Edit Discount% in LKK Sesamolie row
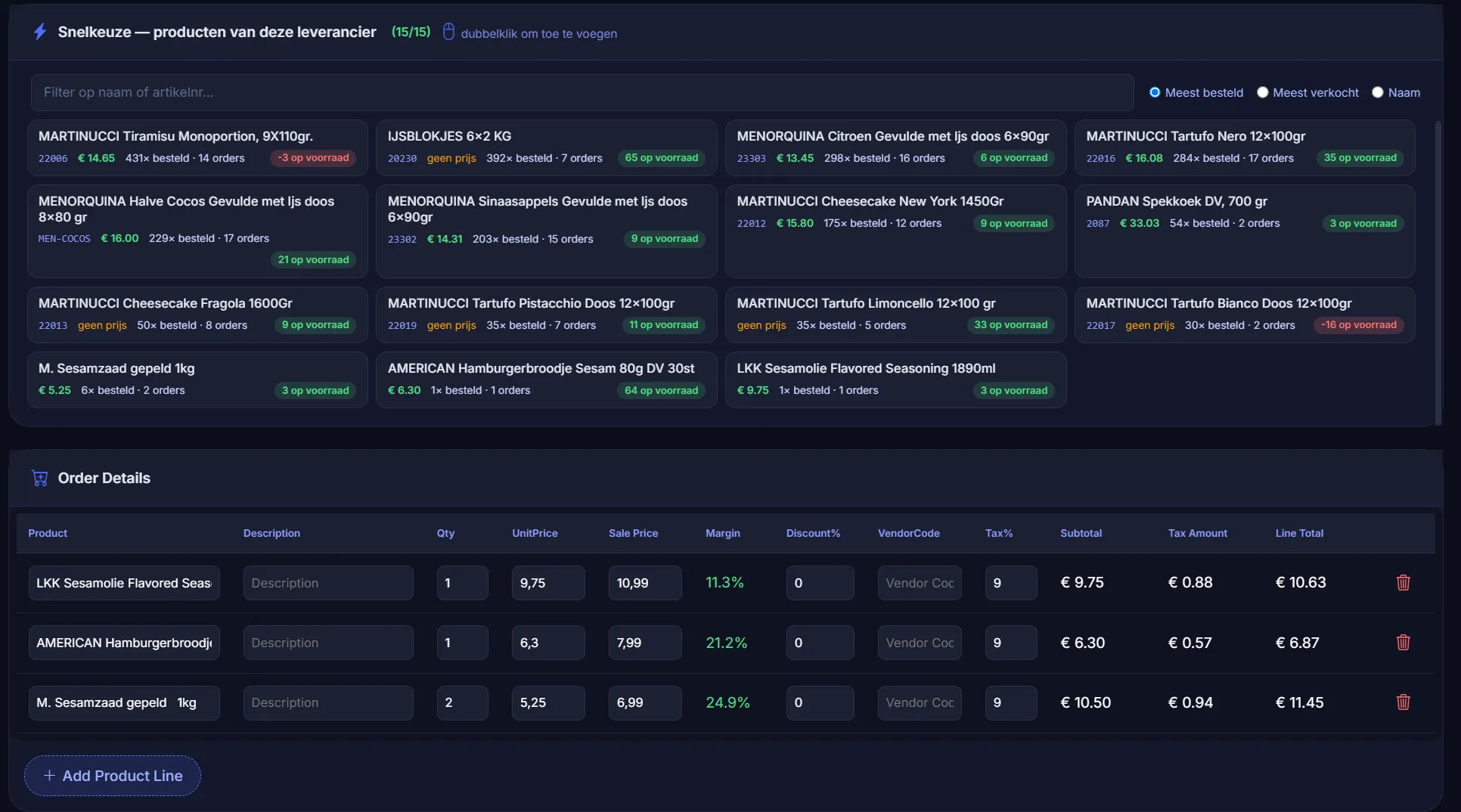The image size is (1461, 812). click(820, 583)
